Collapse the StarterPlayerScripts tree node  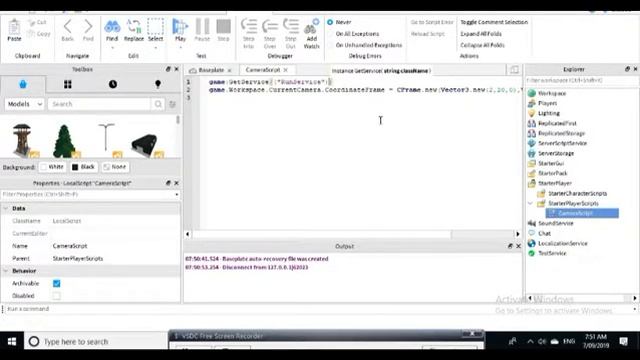click(530, 203)
